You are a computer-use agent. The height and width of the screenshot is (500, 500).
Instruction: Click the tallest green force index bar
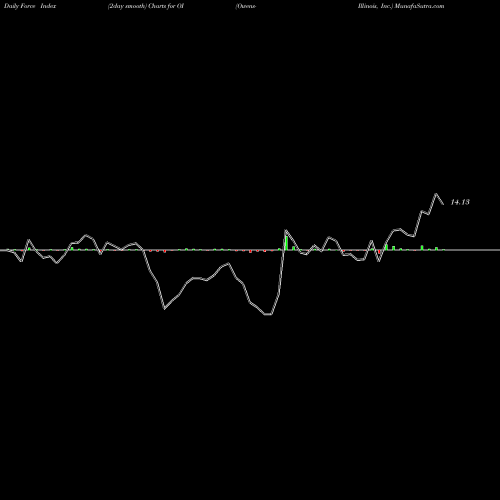(286, 243)
